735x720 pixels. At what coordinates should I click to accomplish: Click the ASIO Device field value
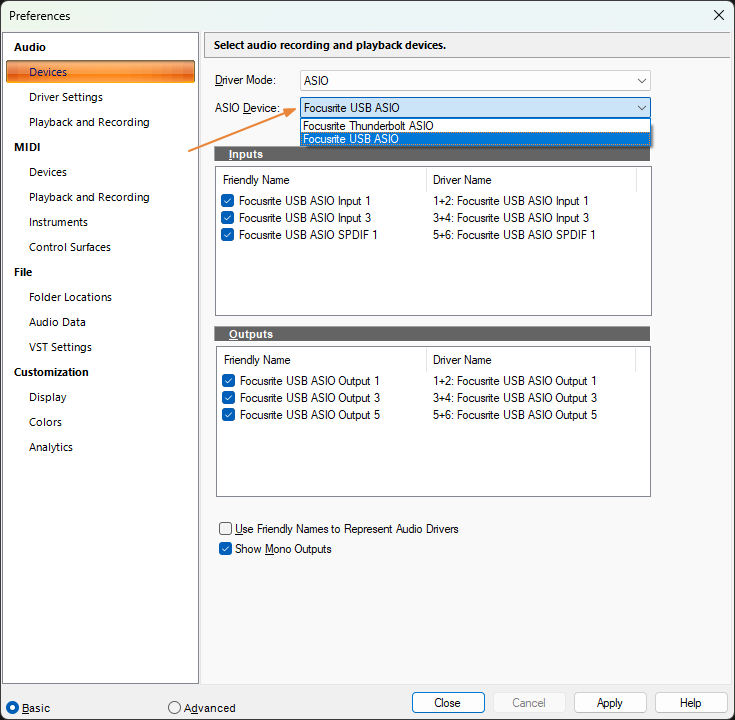[x=475, y=108]
